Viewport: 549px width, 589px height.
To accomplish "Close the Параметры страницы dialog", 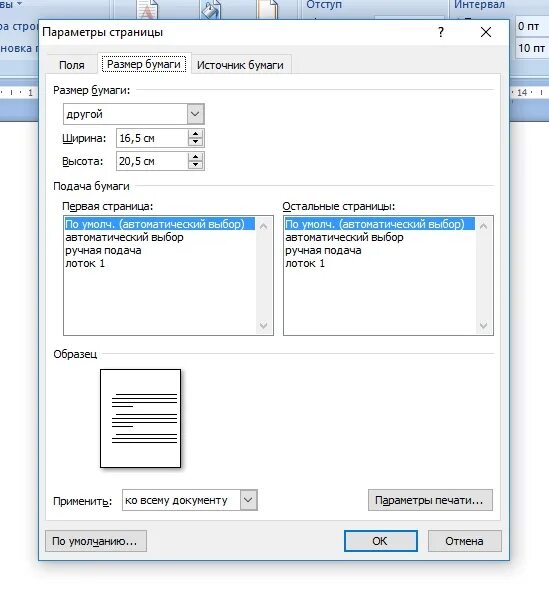I will click(486, 32).
